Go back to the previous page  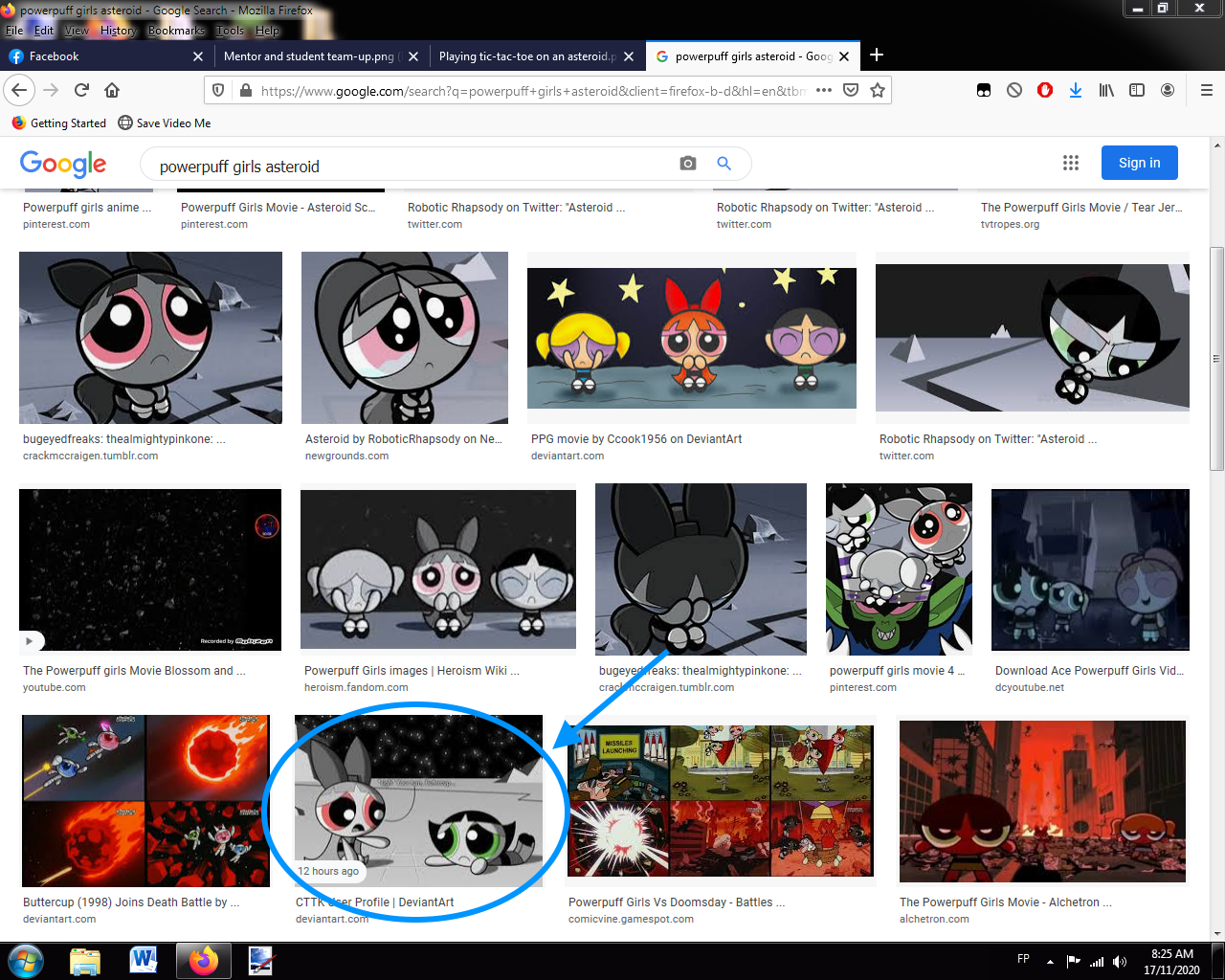tap(20, 90)
